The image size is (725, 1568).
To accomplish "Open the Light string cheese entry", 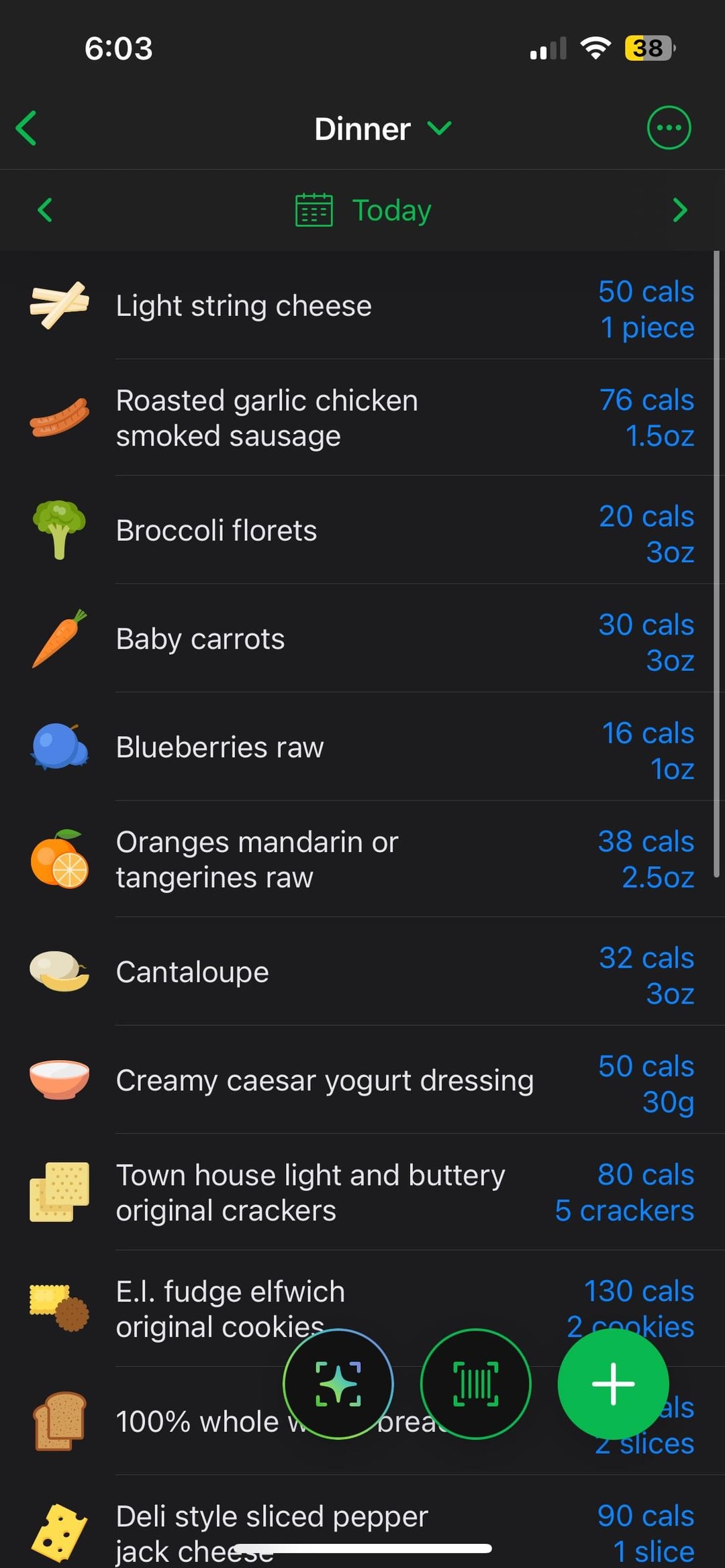I will pyautogui.click(x=244, y=306).
